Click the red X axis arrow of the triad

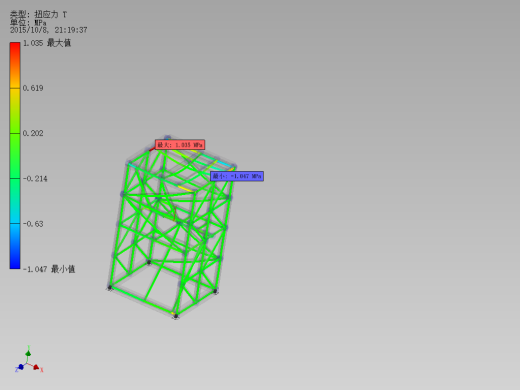coord(37,367)
